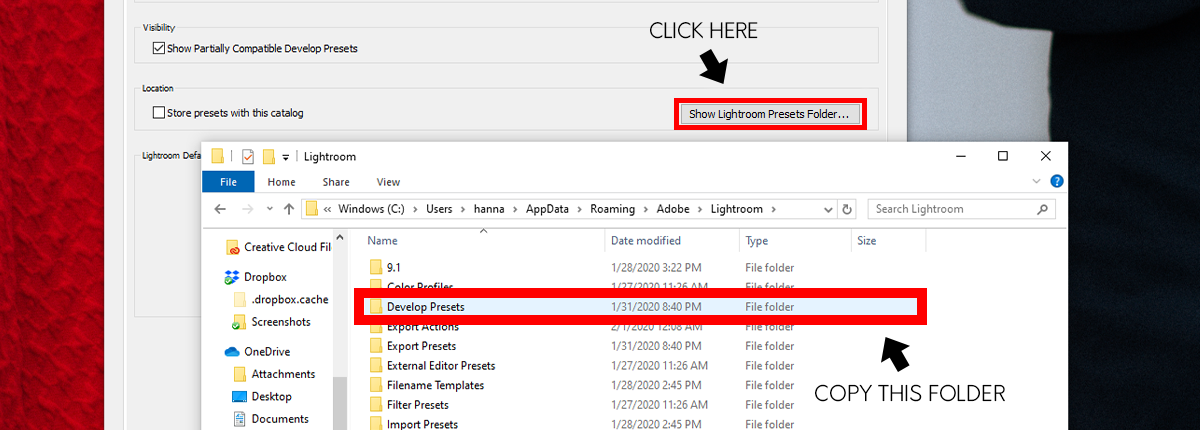Click the Search Lightroom input field
This screenshot has height=430, width=1200.
(x=950, y=209)
